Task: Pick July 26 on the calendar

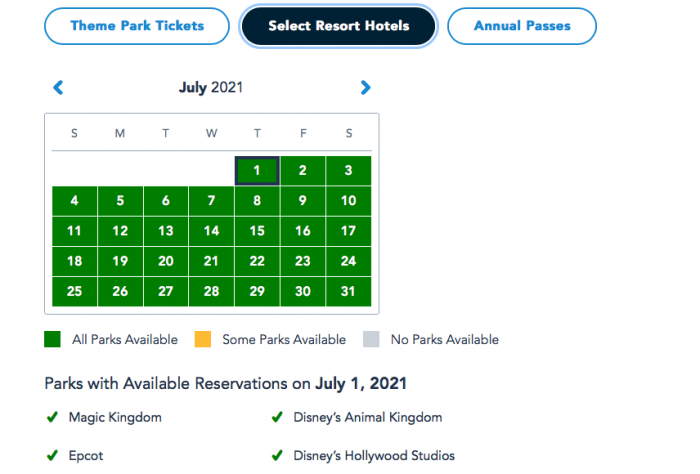Action: [x=120, y=291]
